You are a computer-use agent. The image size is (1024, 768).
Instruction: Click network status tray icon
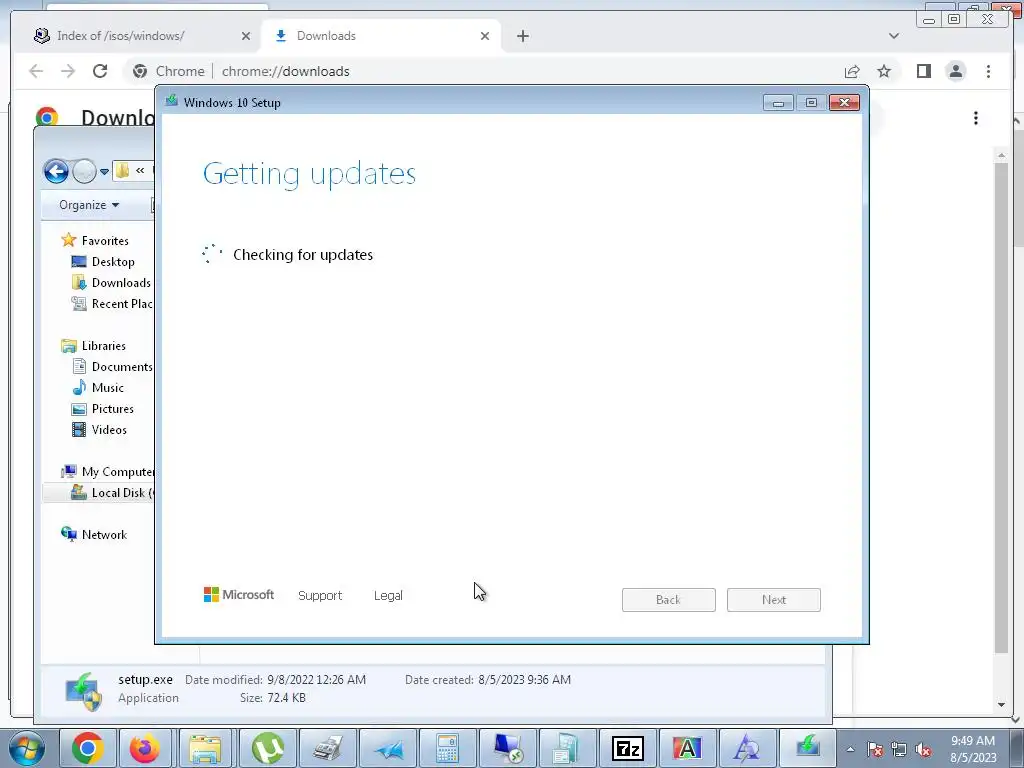tap(899, 750)
